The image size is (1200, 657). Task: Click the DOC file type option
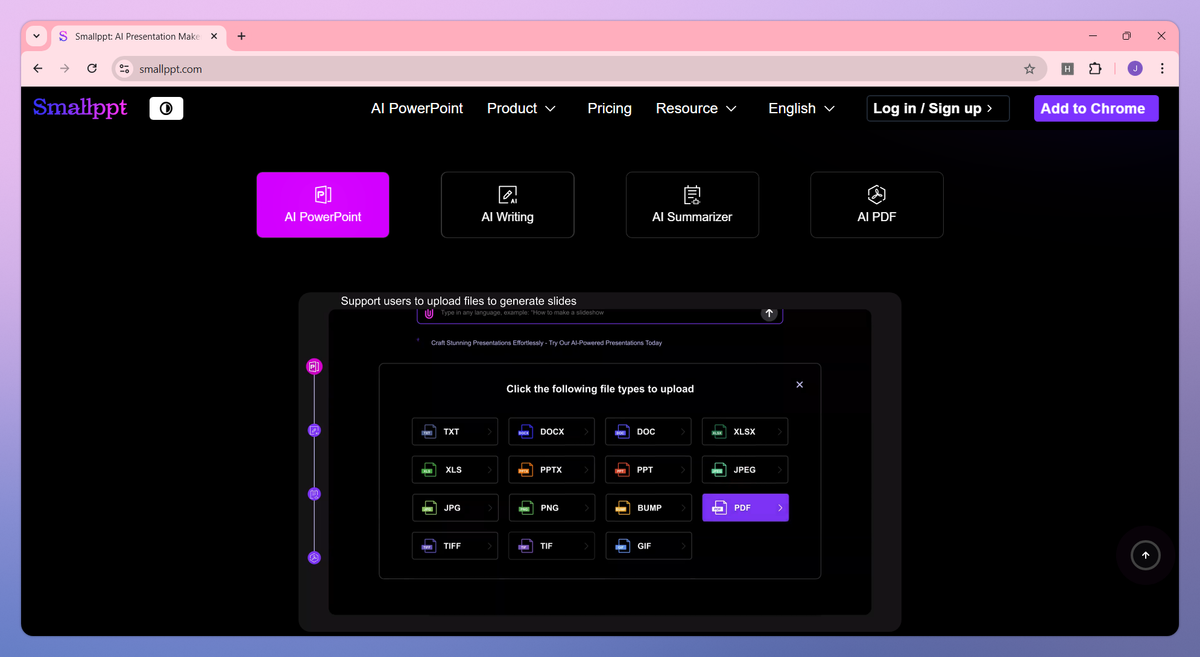tap(648, 431)
